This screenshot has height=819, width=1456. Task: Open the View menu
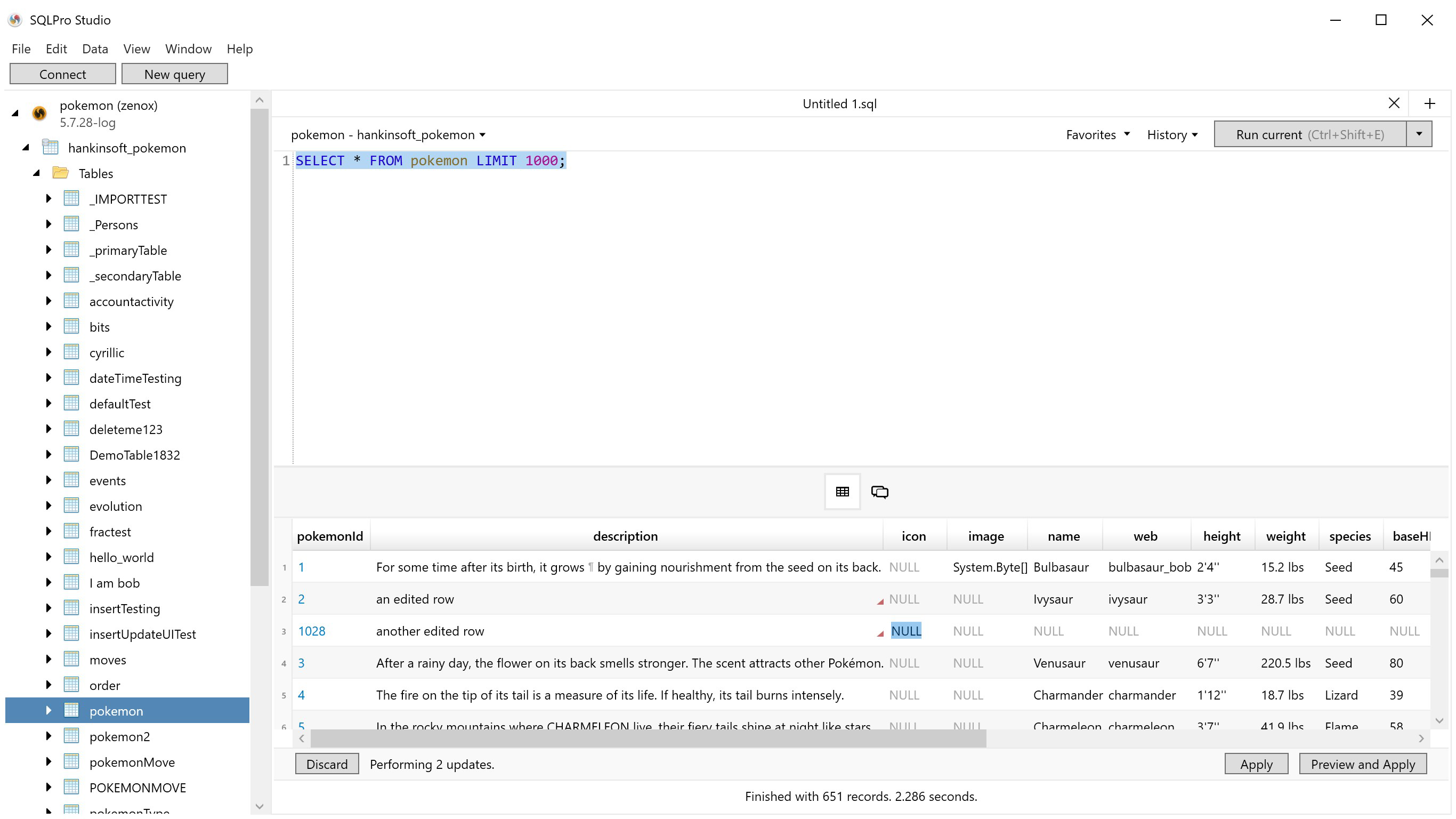click(x=137, y=49)
